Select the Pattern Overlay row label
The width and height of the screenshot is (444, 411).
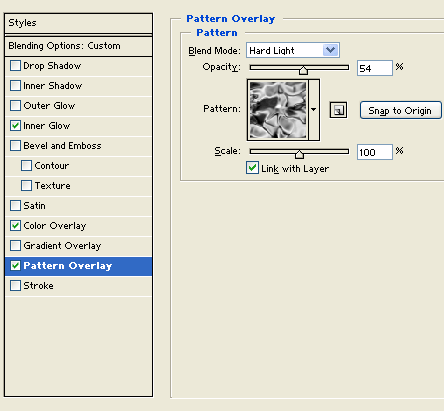(x=68, y=266)
